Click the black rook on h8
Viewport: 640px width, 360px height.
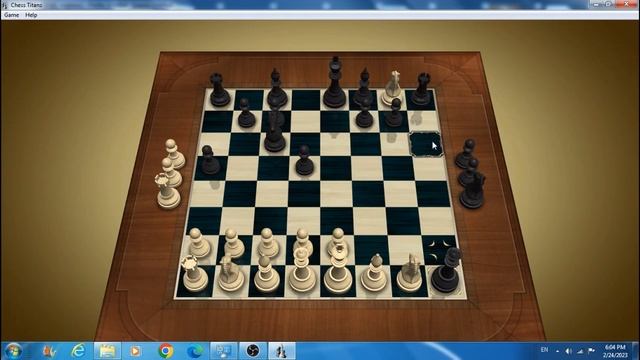tap(422, 90)
